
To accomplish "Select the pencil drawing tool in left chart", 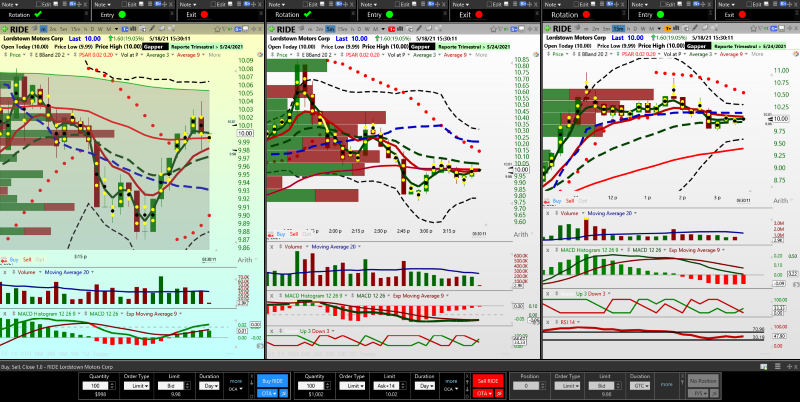I will coord(152,29).
